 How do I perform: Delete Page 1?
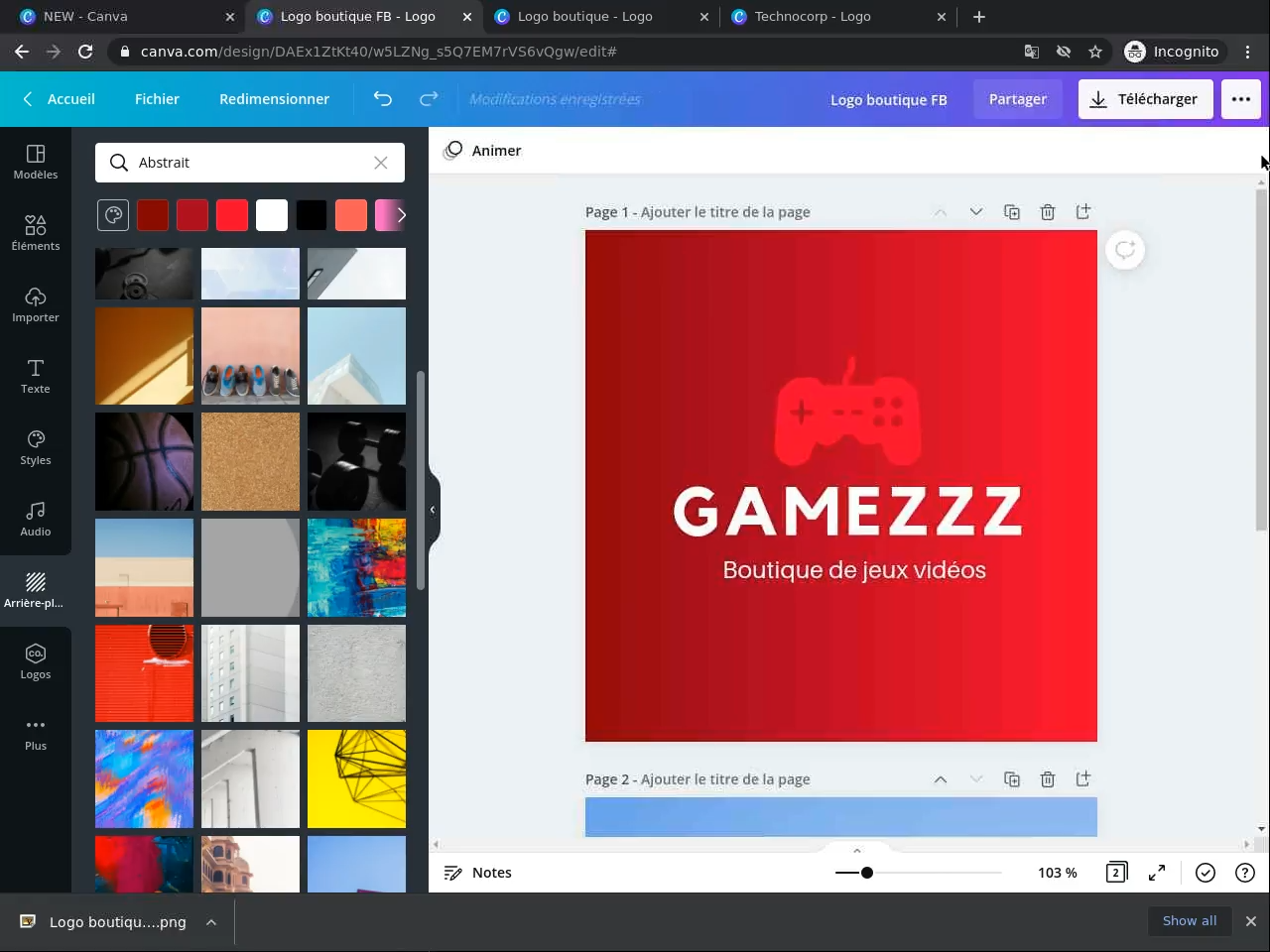tap(1048, 212)
